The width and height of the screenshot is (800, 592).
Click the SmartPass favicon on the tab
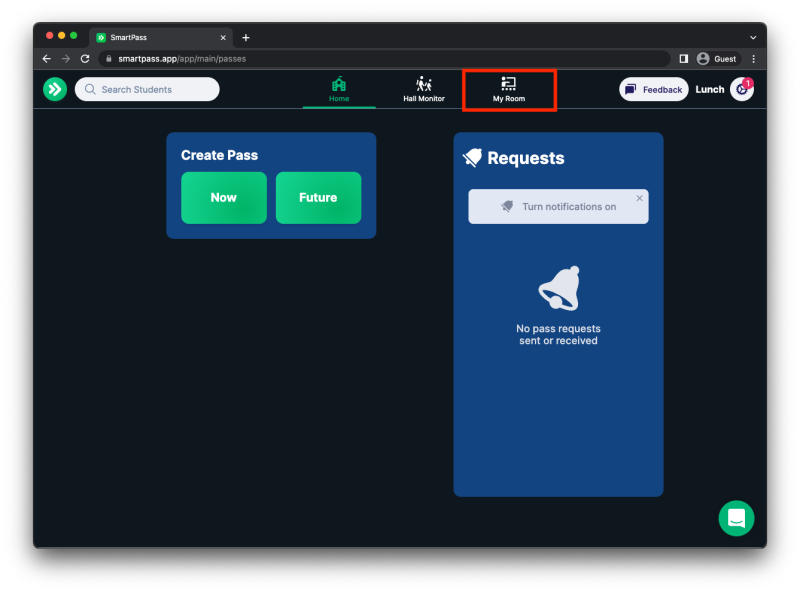(100, 37)
